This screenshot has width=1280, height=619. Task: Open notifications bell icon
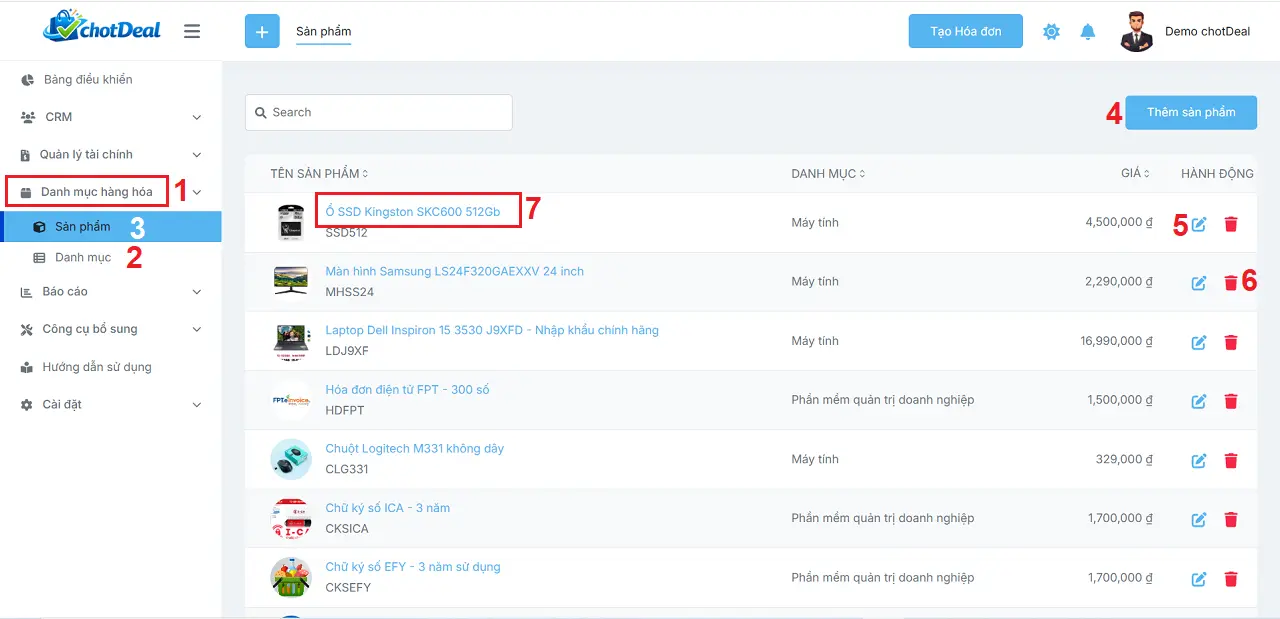coord(1088,32)
